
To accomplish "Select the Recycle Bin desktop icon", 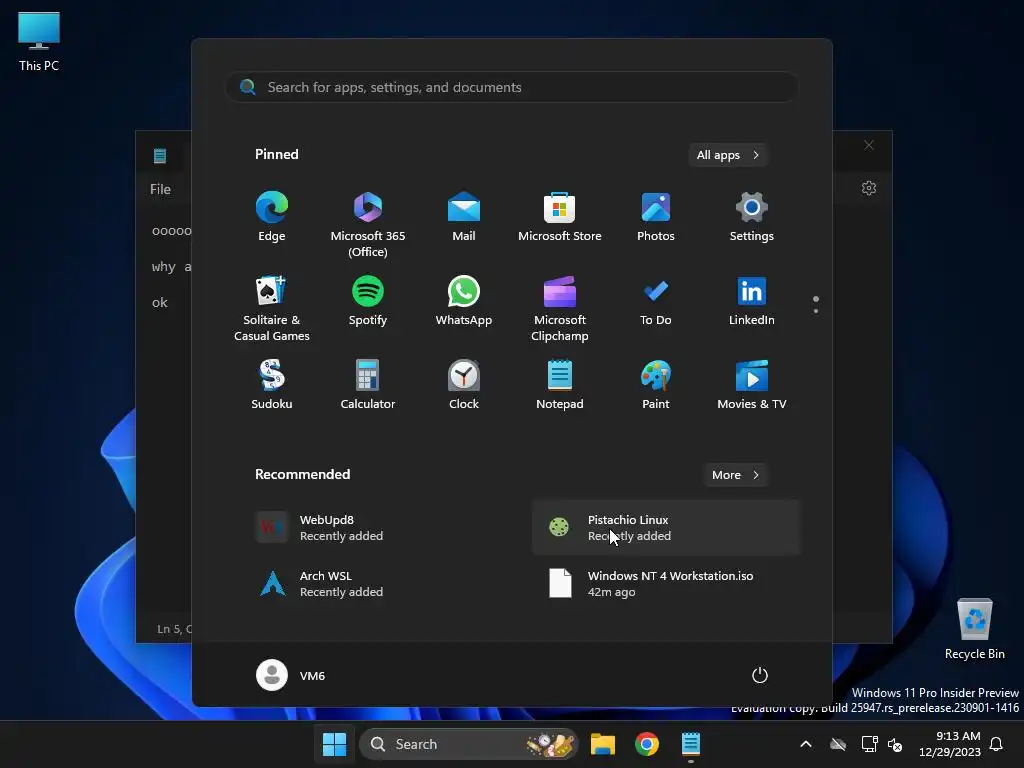I will [x=974, y=628].
